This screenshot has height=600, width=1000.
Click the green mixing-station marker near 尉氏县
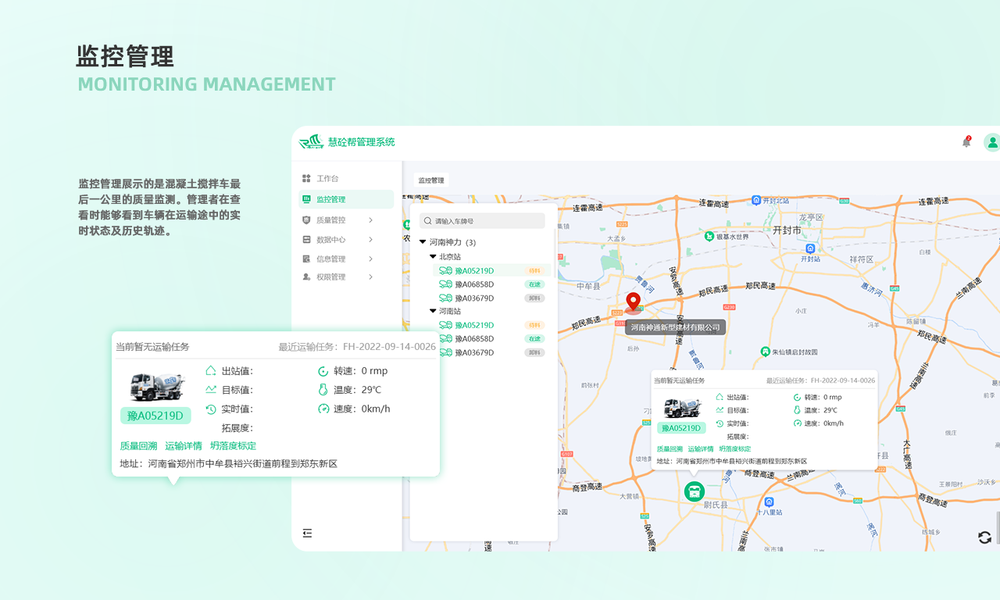694,492
